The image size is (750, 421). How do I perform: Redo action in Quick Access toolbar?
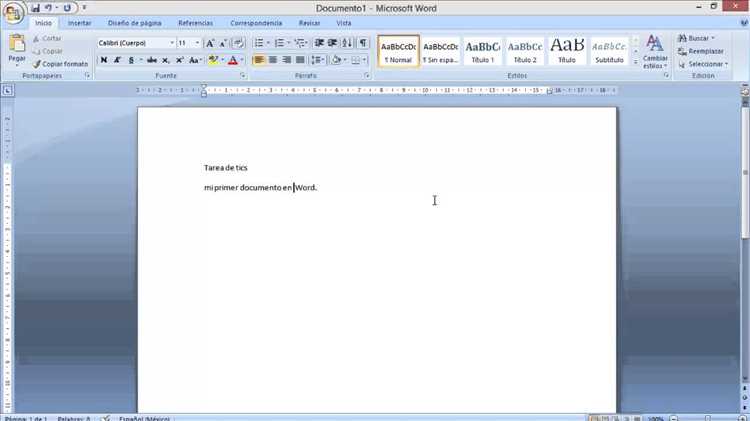[67, 8]
